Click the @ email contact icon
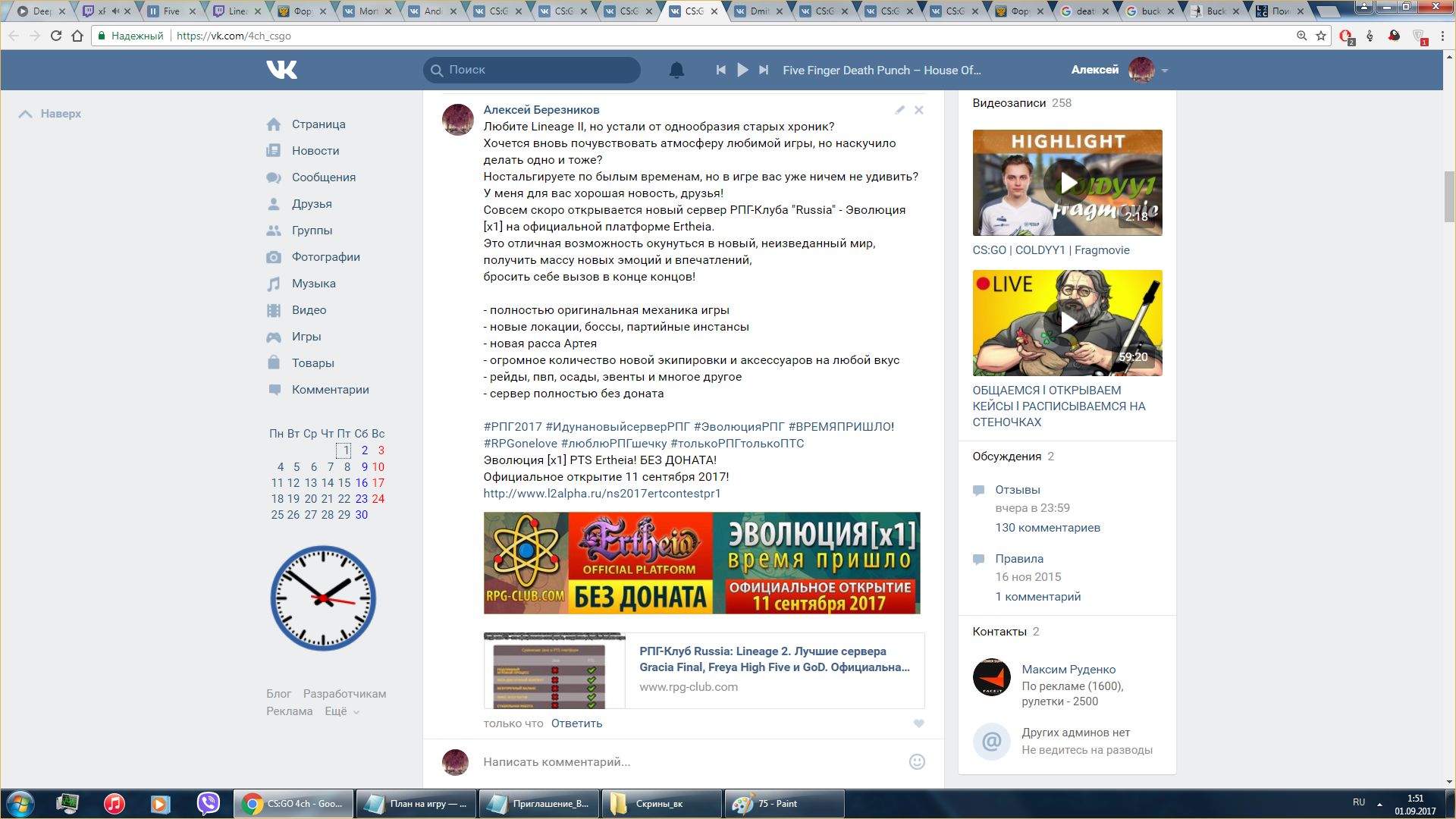1456x819 pixels. point(992,741)
